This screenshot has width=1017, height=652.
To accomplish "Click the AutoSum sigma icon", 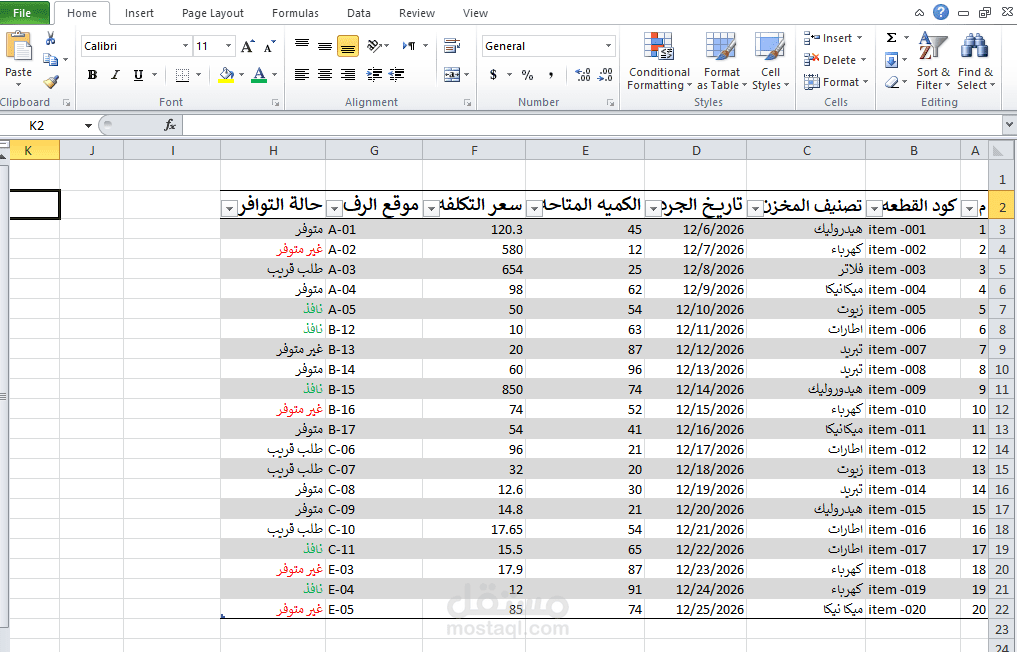I will [x=892, y=38].
